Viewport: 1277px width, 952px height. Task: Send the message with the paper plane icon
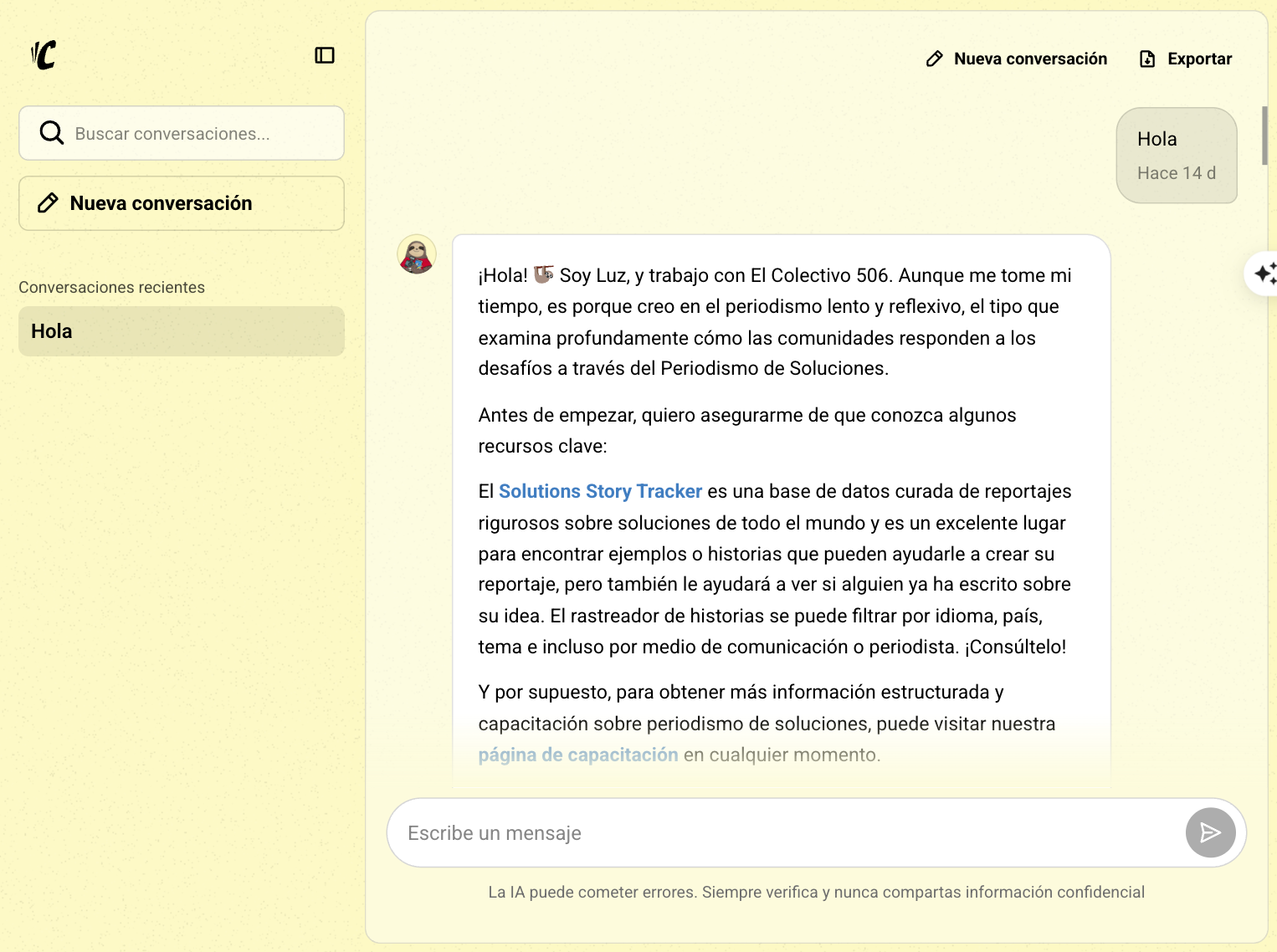tap(1210, 832)
